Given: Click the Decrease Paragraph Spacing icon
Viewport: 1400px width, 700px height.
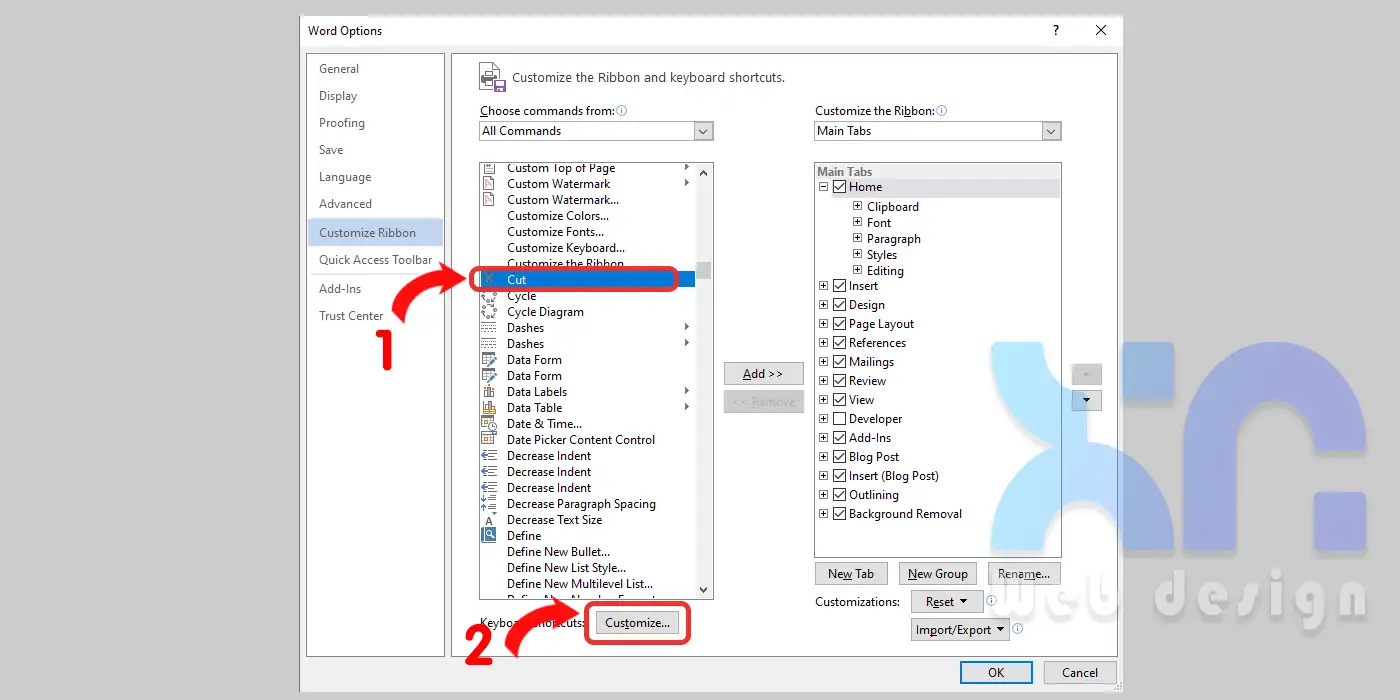Looking at the screenshot, I should pyautogui.click(x=489, y=504).
